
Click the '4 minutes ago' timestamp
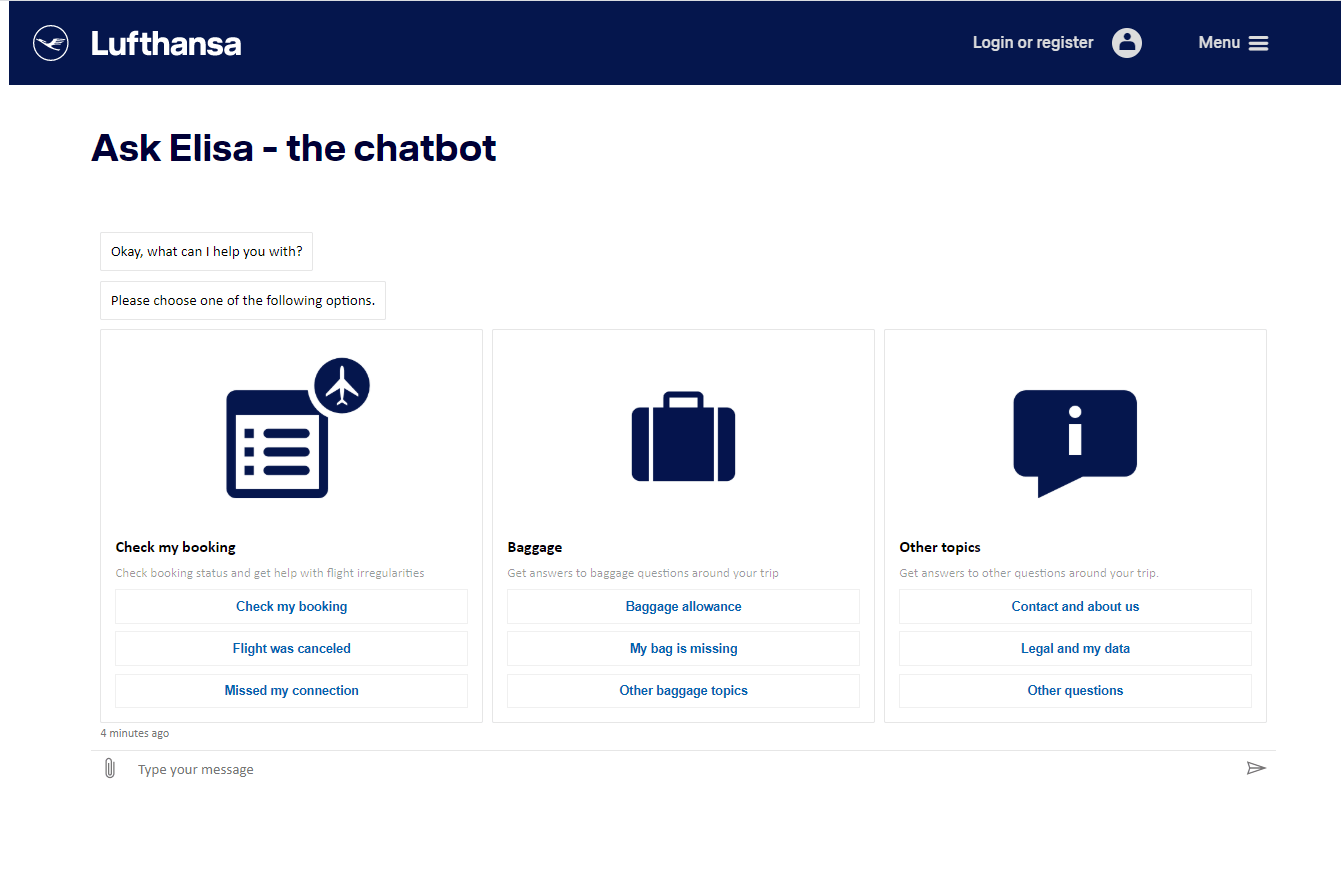[135, 733]
